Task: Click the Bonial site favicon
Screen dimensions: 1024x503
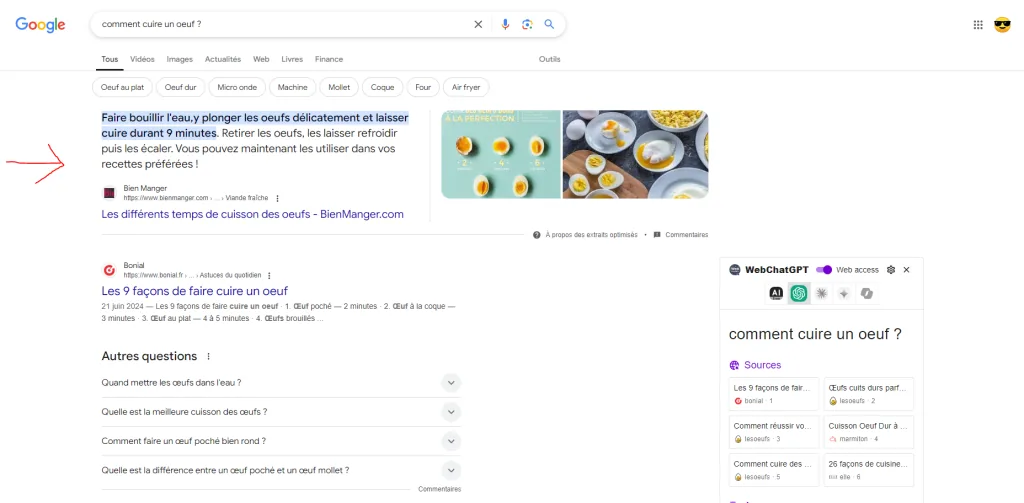Action: [x=109, y=270]
